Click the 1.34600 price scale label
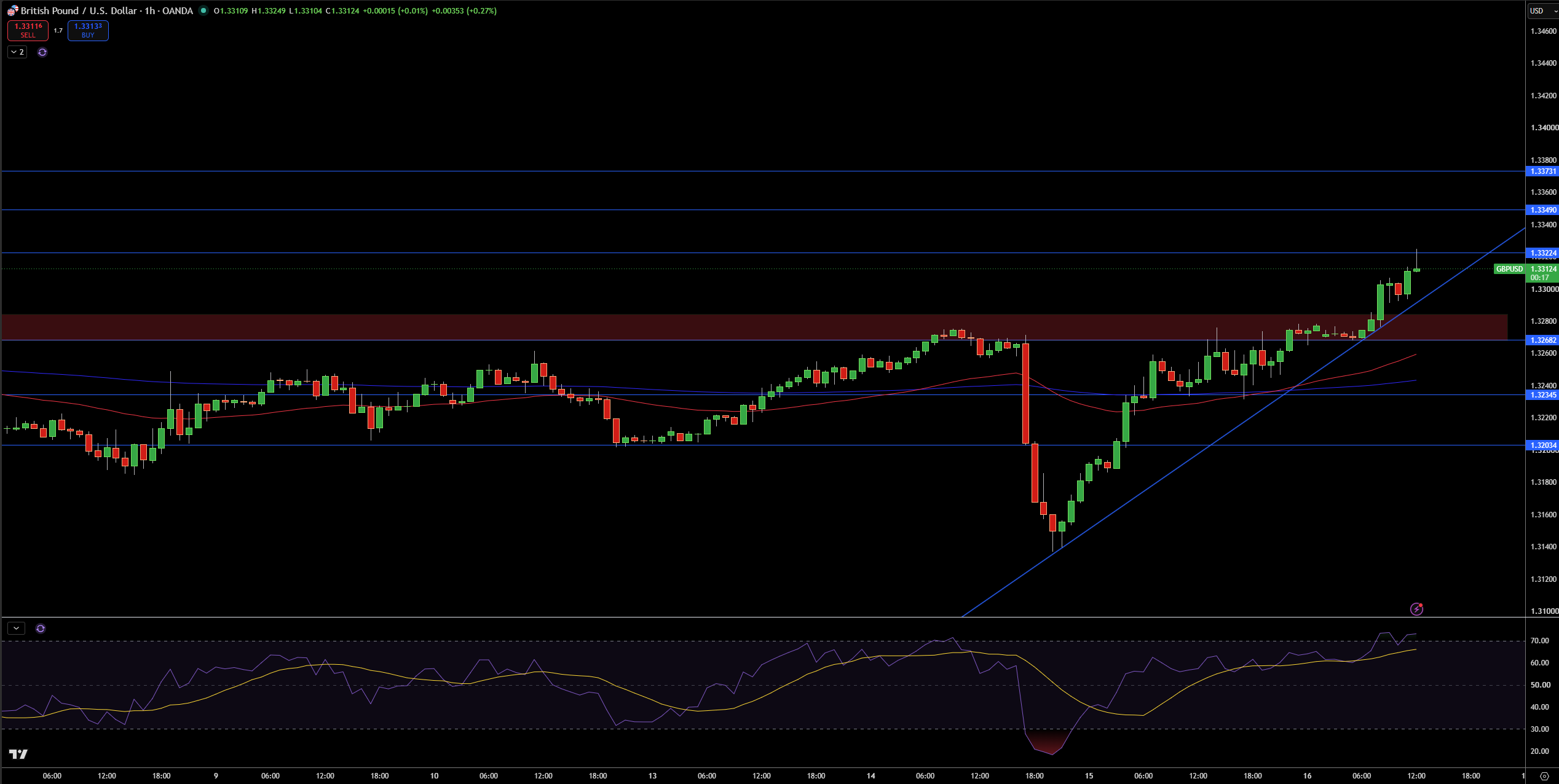This screenshot has height=784, width=1559. pyautogui.click(x=1544, y=31)
